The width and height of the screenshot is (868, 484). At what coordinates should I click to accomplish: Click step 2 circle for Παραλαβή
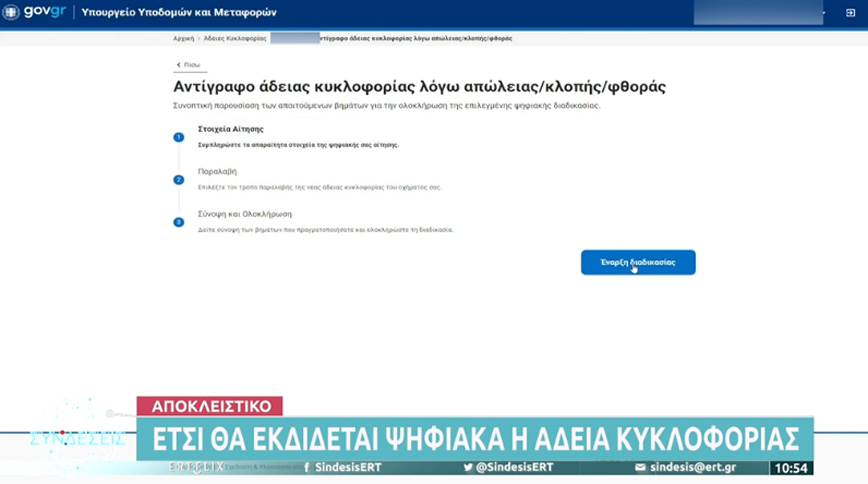pos(178,179)
